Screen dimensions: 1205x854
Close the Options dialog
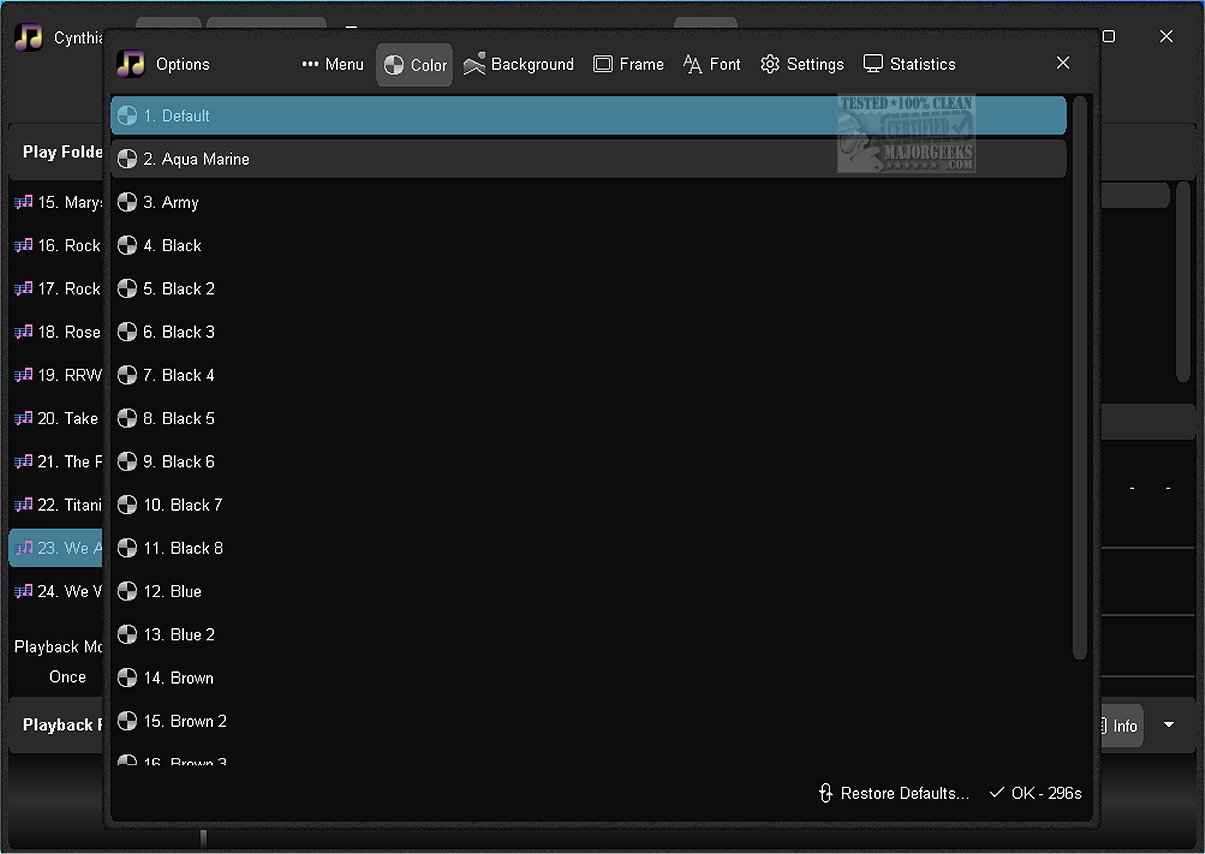1063,63
